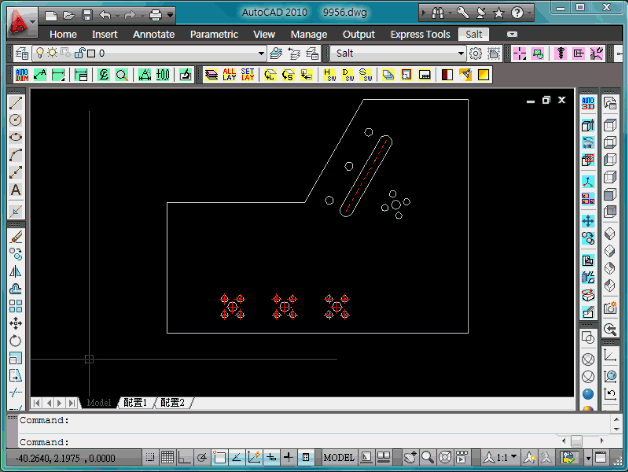The image size is (628, 472).
Task: Toggle Dynamic UCS in status bar
Action: point(254,457)
